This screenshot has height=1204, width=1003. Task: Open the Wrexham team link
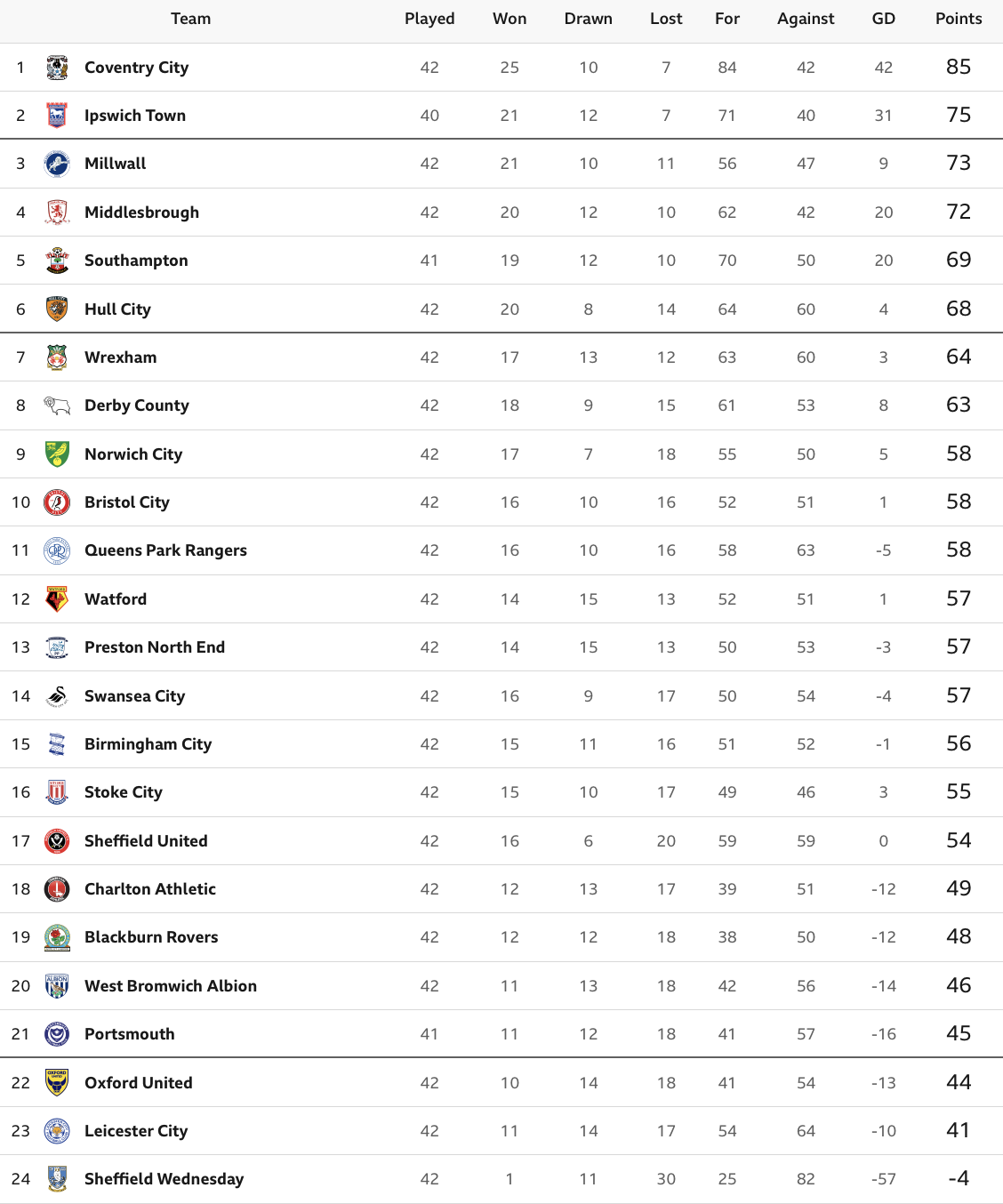120,357
